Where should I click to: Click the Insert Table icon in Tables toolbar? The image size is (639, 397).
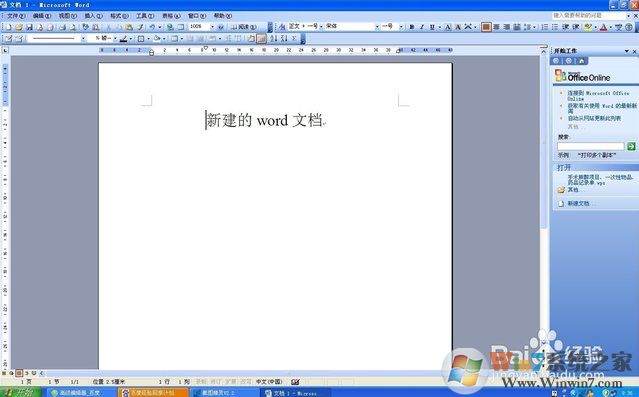pyautogui.click(x=174, y=39)
